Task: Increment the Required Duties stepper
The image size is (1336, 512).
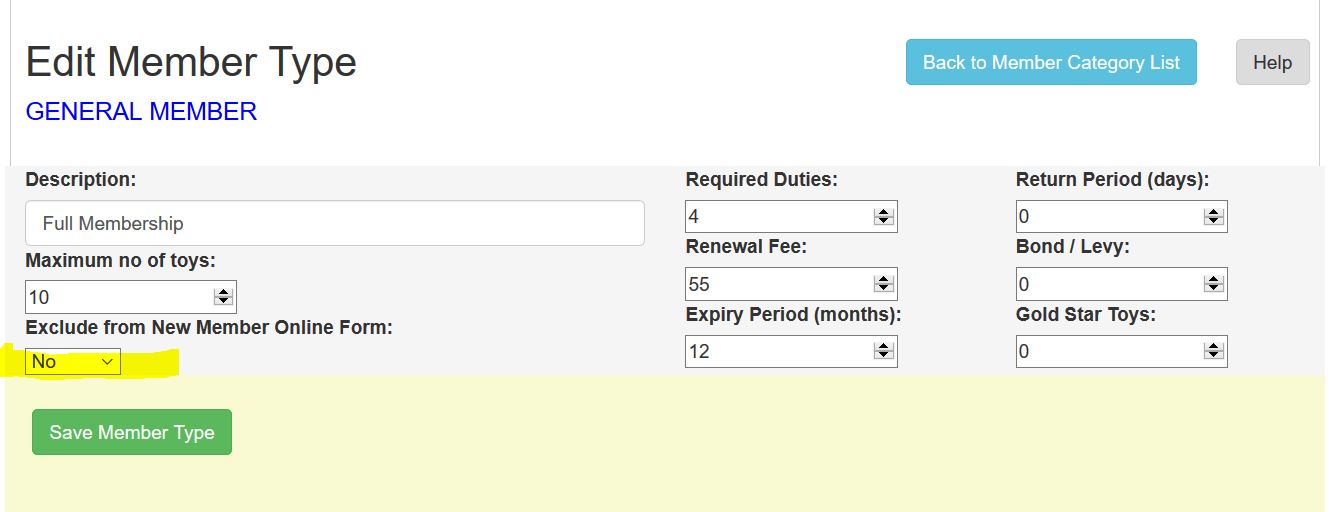Action: point(884,212)
